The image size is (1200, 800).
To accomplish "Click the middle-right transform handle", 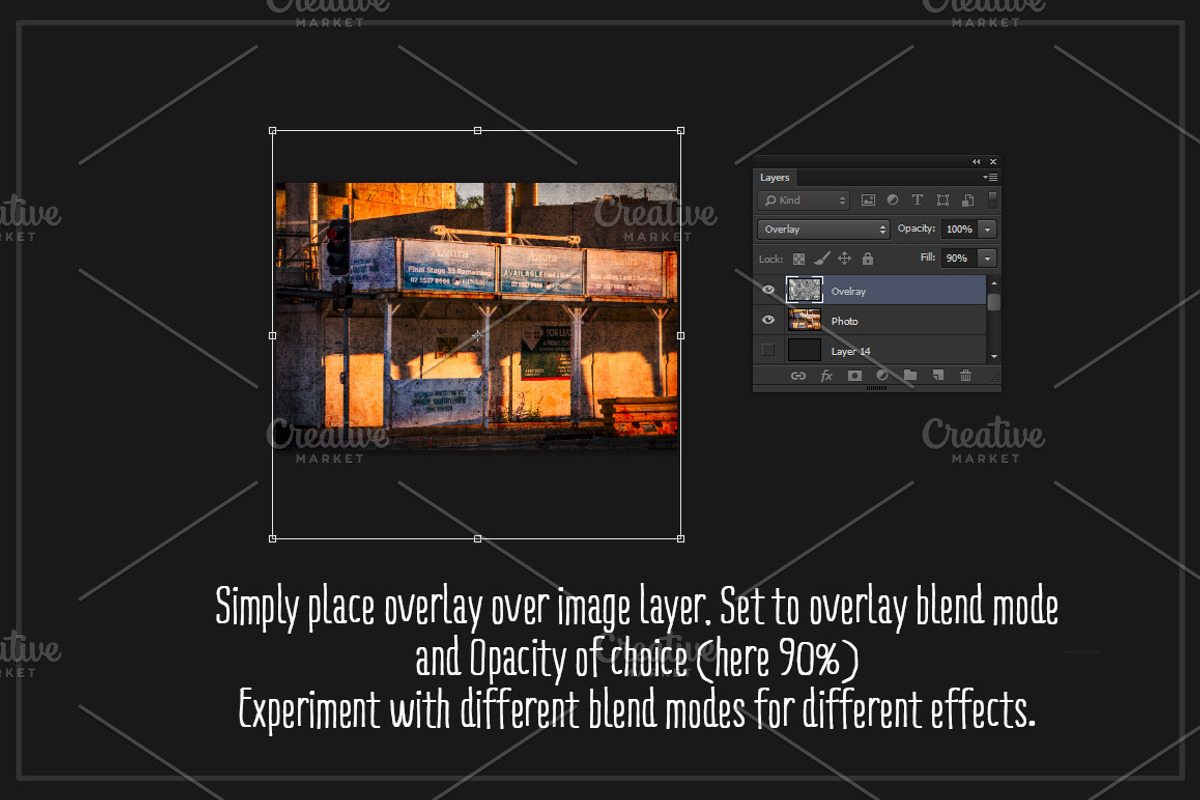I will point(681,335).
